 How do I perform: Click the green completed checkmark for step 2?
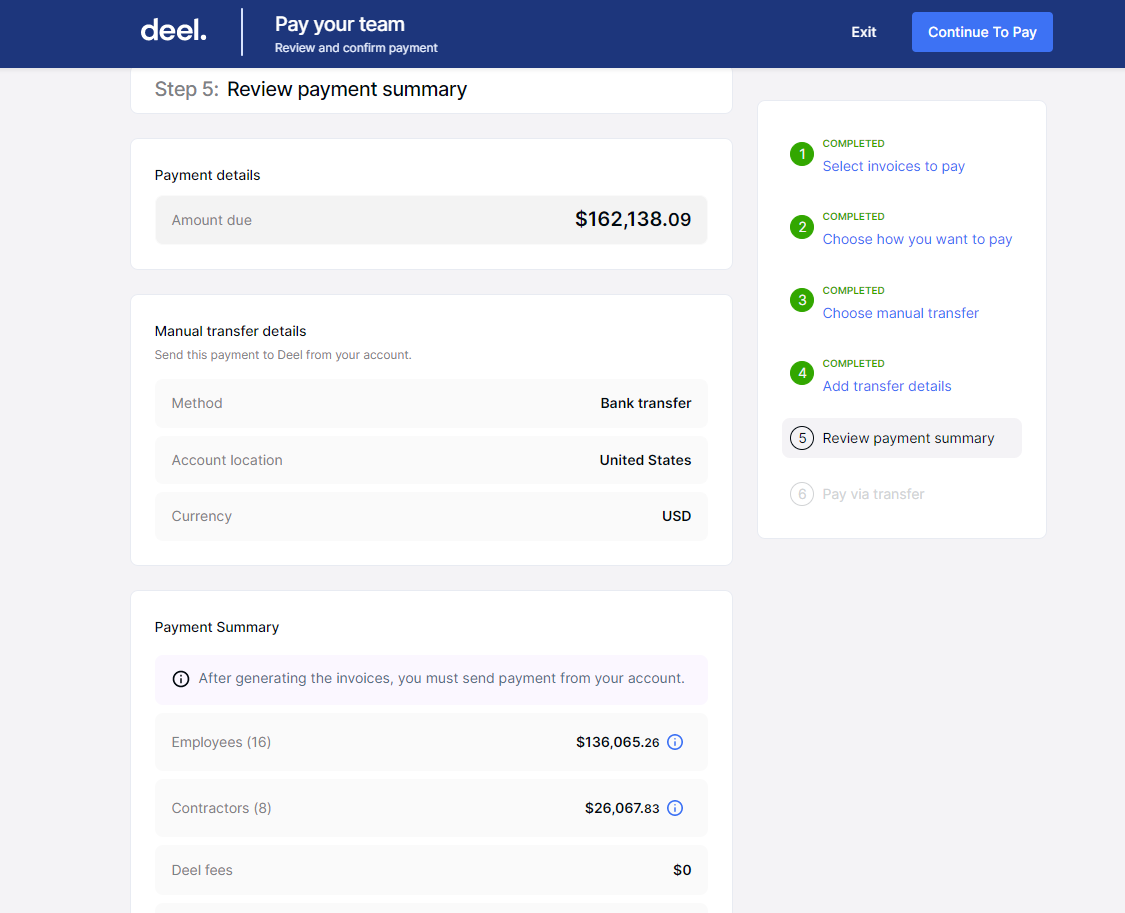[801, 227]
